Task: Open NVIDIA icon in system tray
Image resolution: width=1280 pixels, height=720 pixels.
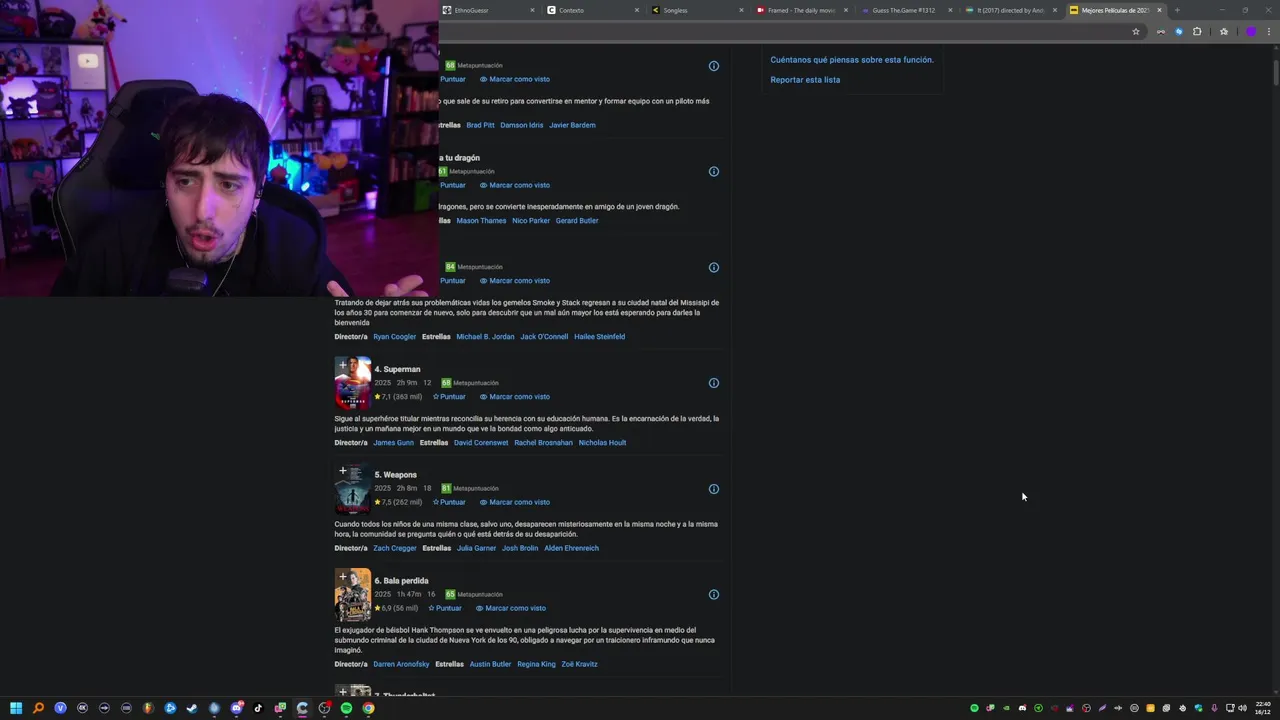Action: pyautogui.click(x=1006, y=708)
